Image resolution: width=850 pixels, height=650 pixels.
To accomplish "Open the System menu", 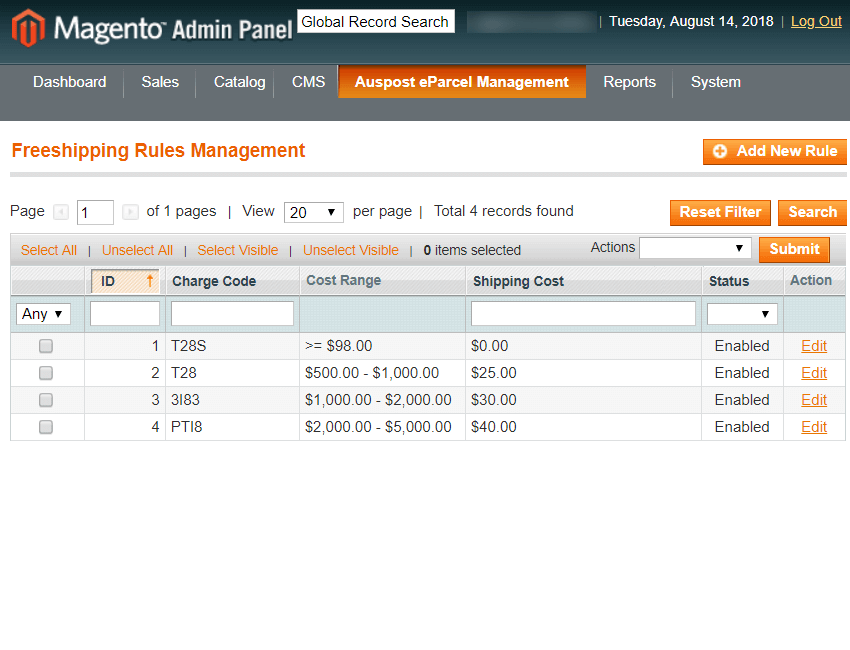I will pyautogui.click(x=716, y=82).
